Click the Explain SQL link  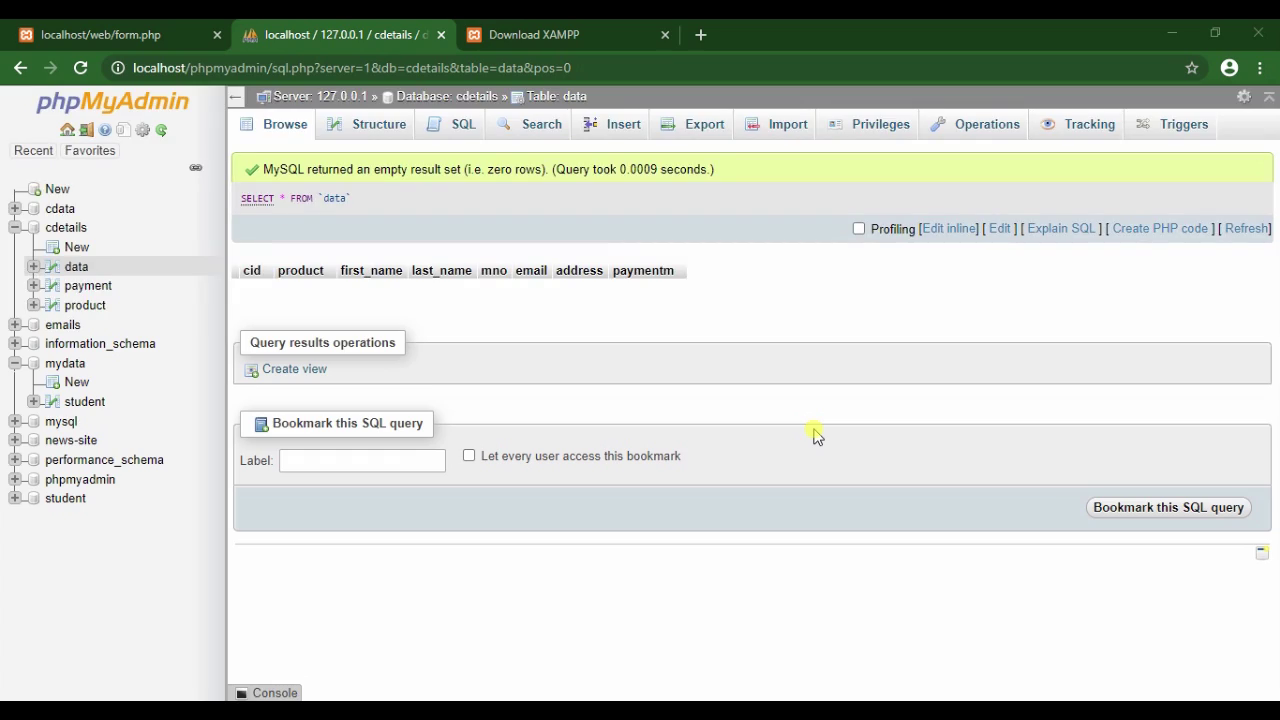click(1062, 229)
